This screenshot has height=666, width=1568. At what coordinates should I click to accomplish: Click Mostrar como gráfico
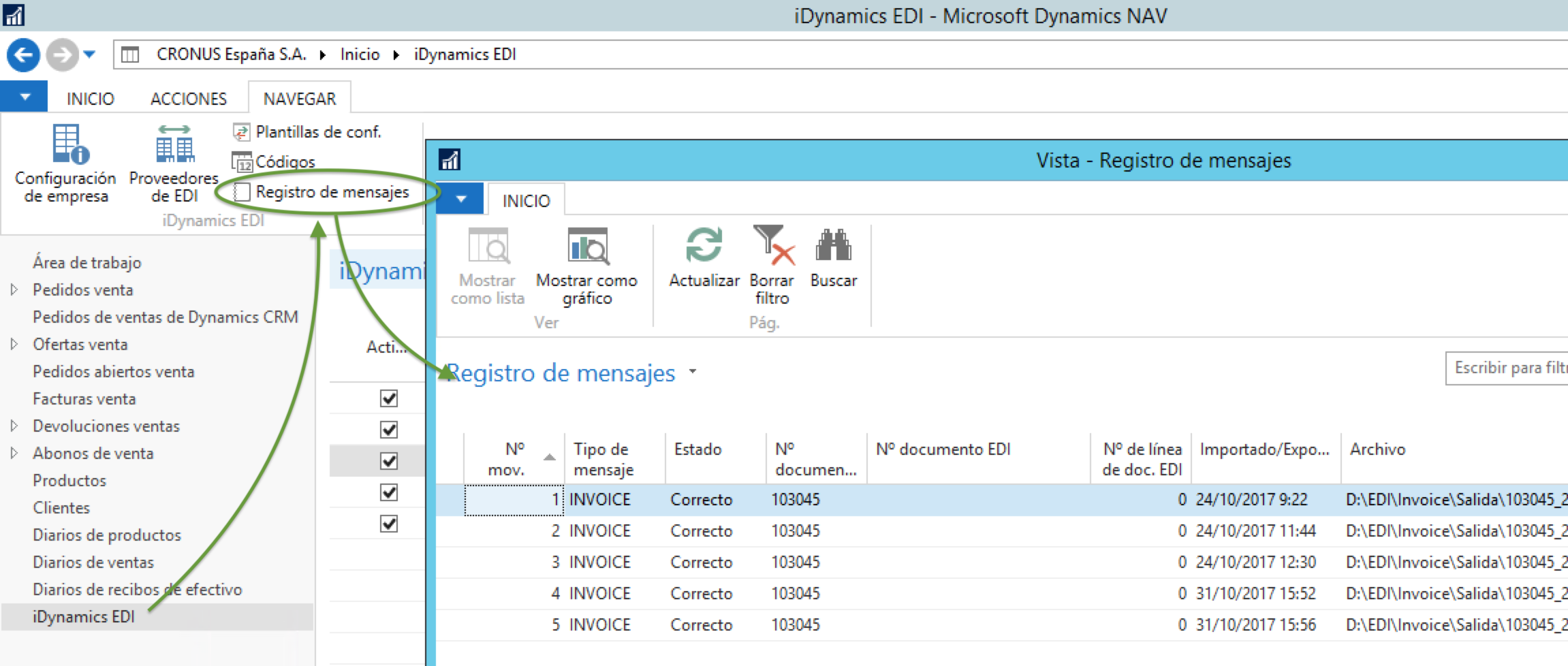587,267
